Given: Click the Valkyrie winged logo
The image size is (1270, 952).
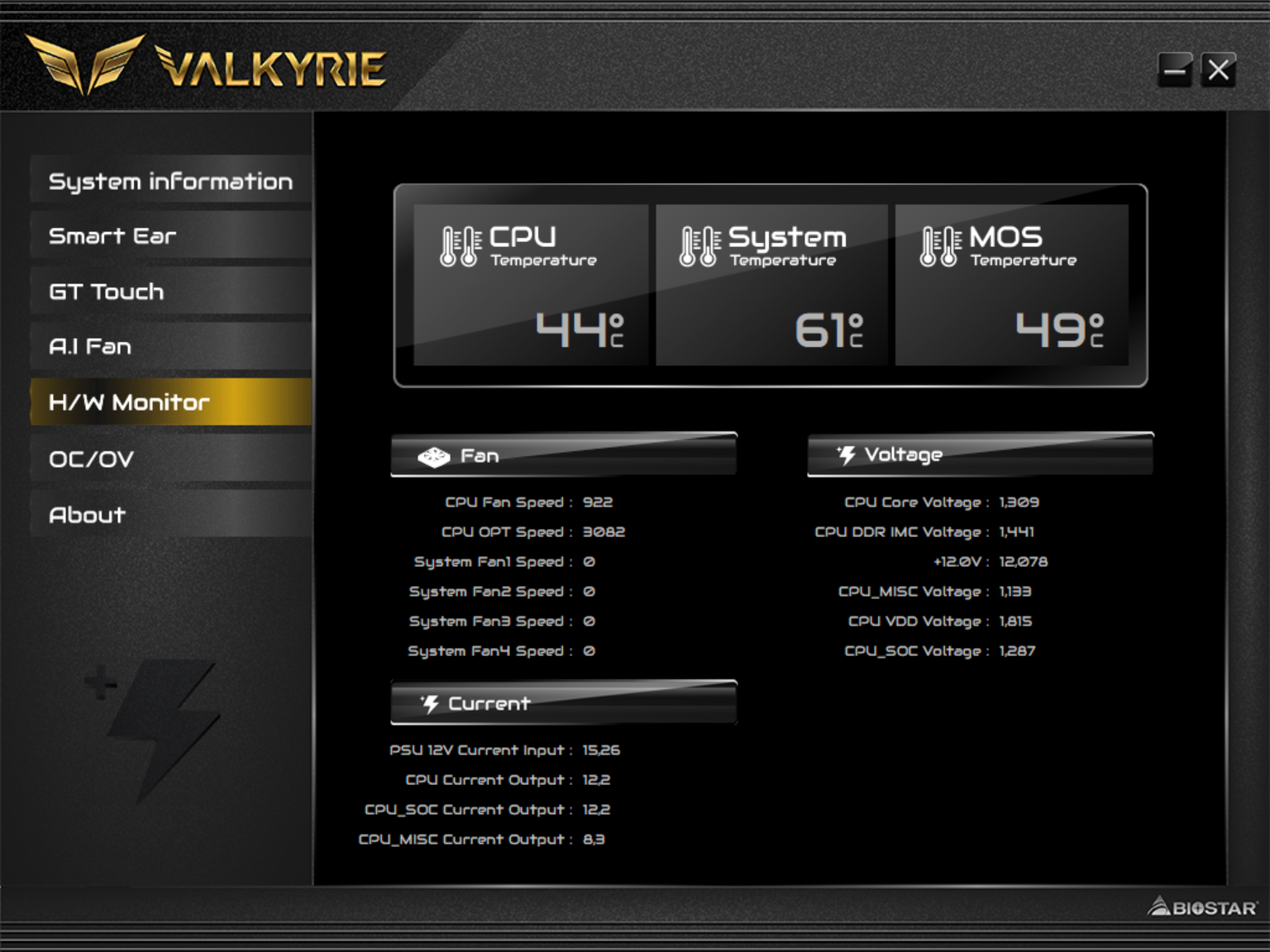Looking at the screenshot, I should (x=85, y=63).
